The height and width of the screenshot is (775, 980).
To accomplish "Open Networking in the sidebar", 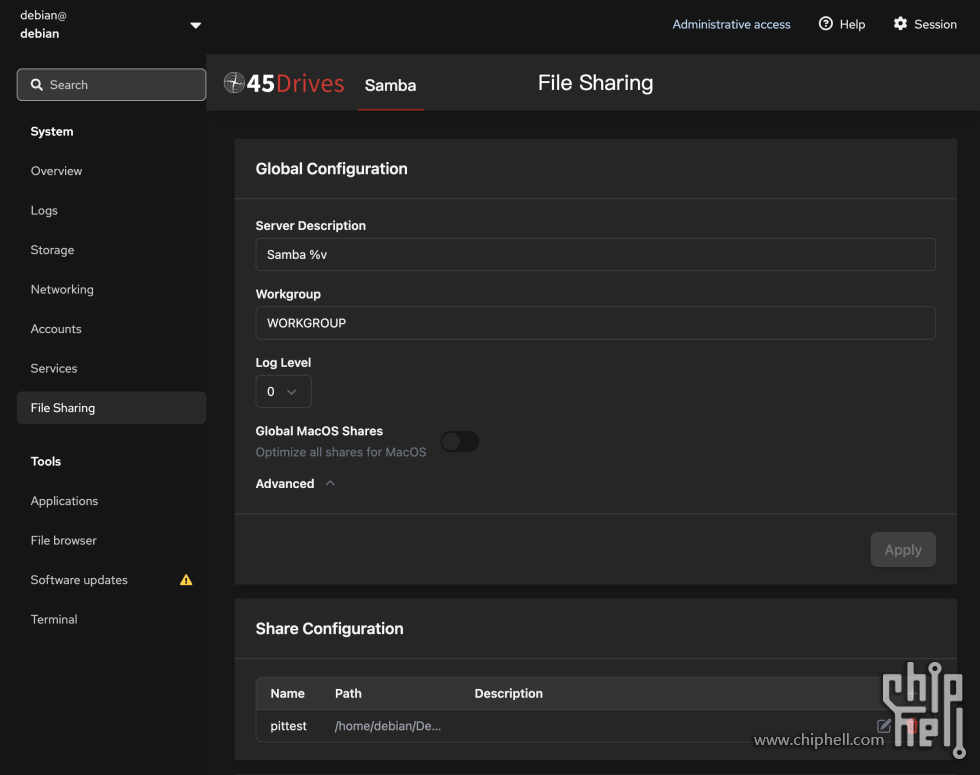I will [62, 289].
